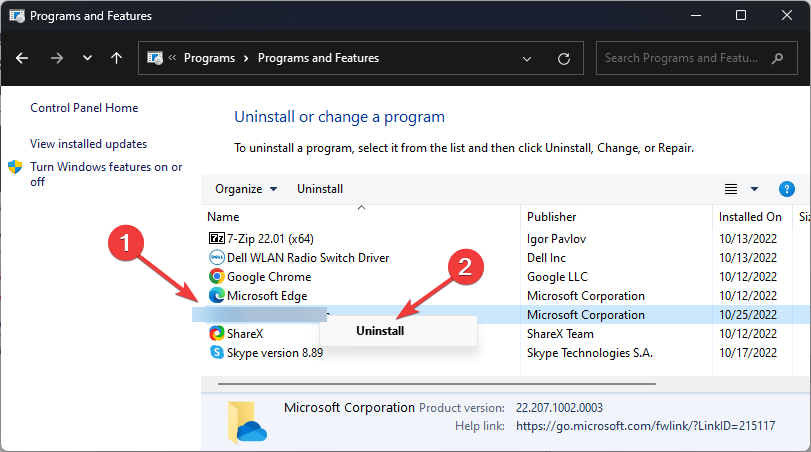Go up one folder level
Screen dimensions: 811x452
pyautogui.click(x=116, y=58)
